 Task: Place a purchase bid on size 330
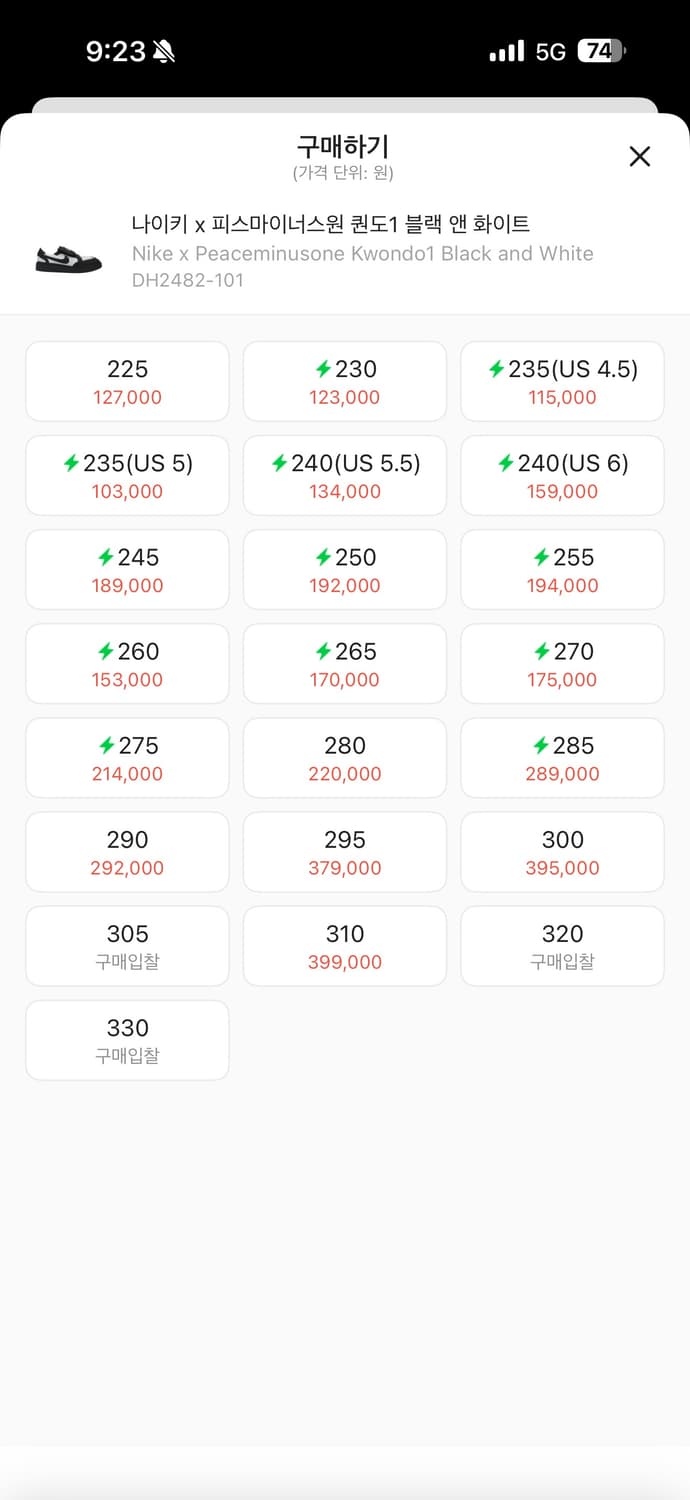[x=127, y=1039]
